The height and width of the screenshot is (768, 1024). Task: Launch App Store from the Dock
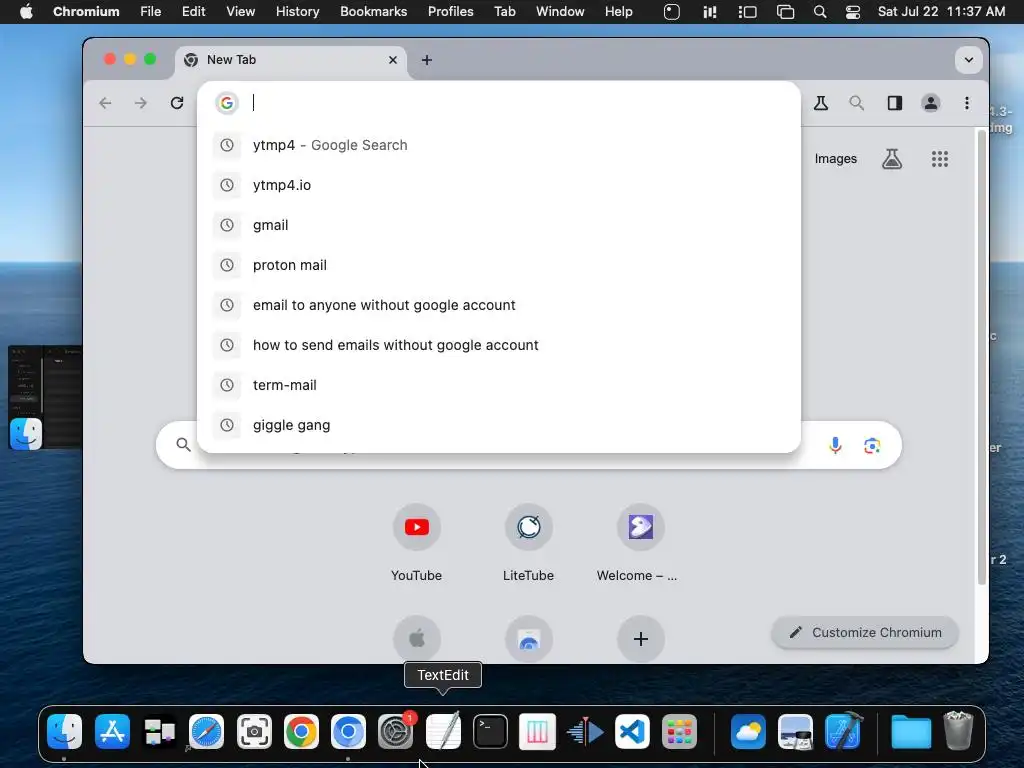(112, 731)
